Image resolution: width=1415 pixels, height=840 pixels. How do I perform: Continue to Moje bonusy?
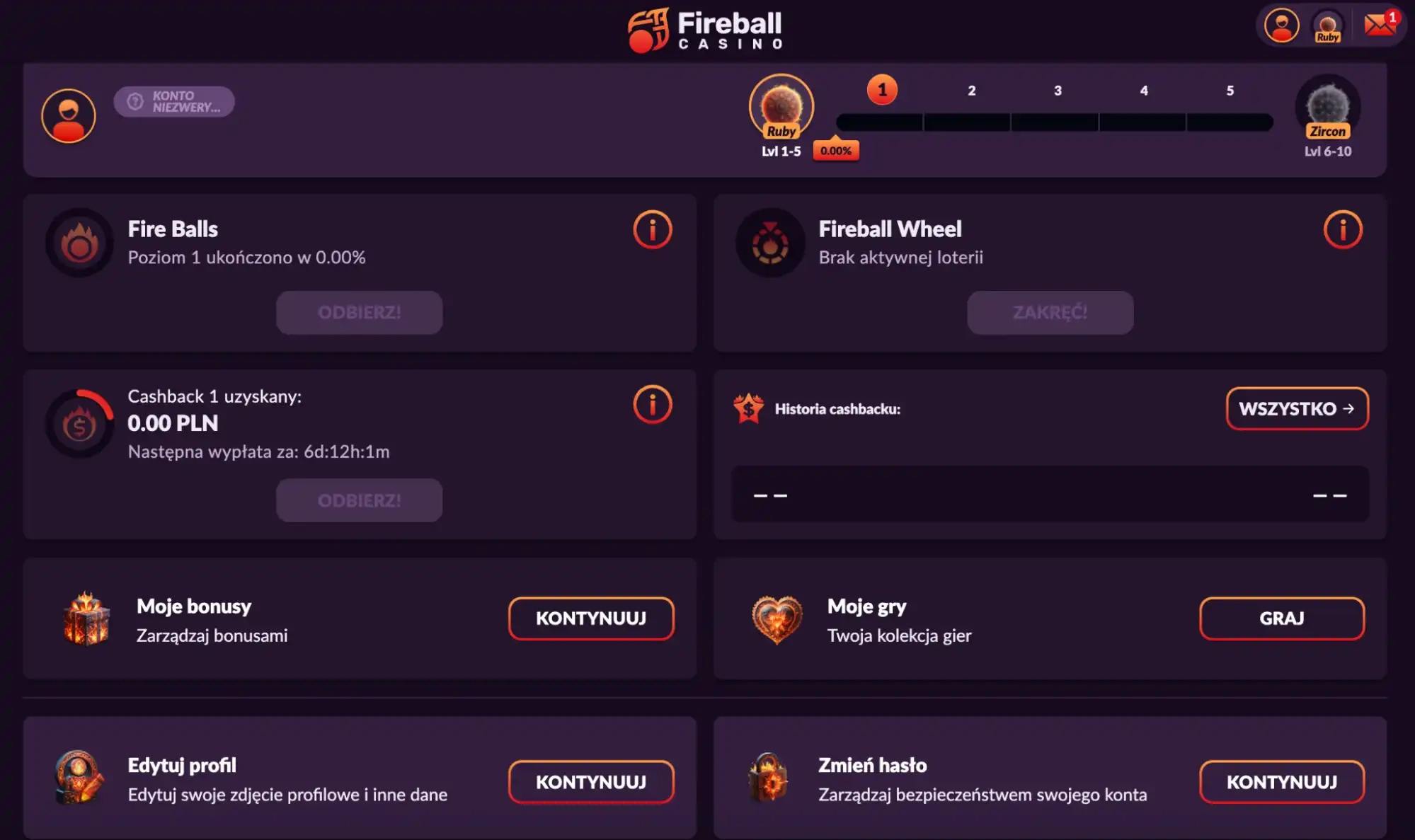click(x=591, y=618)
